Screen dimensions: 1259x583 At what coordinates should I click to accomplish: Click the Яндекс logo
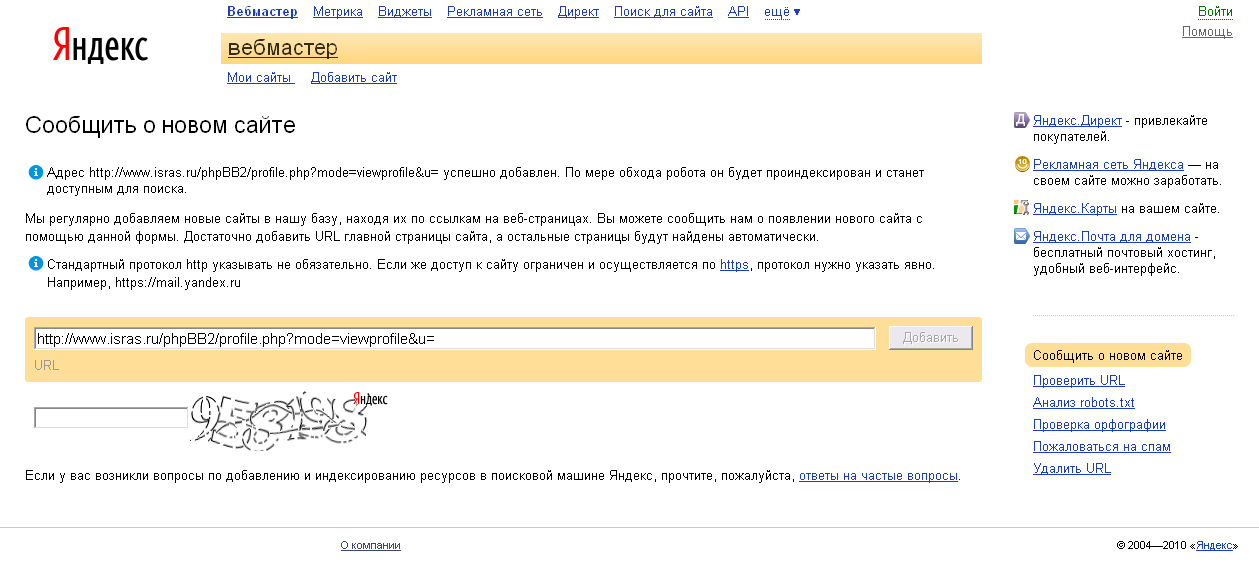[x=100, y=46]
